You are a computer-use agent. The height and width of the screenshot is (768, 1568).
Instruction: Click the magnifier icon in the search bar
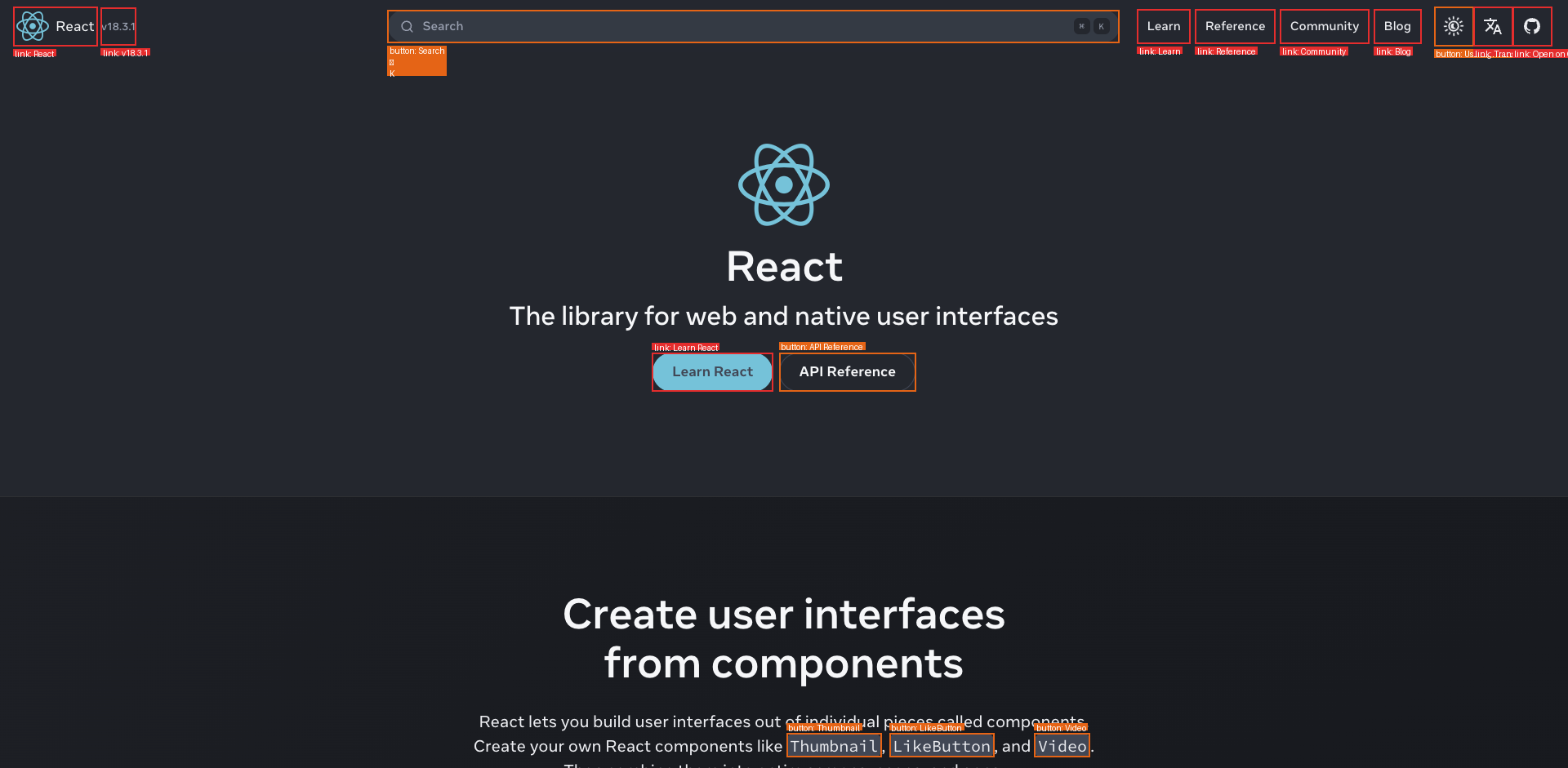pos(407,26)
